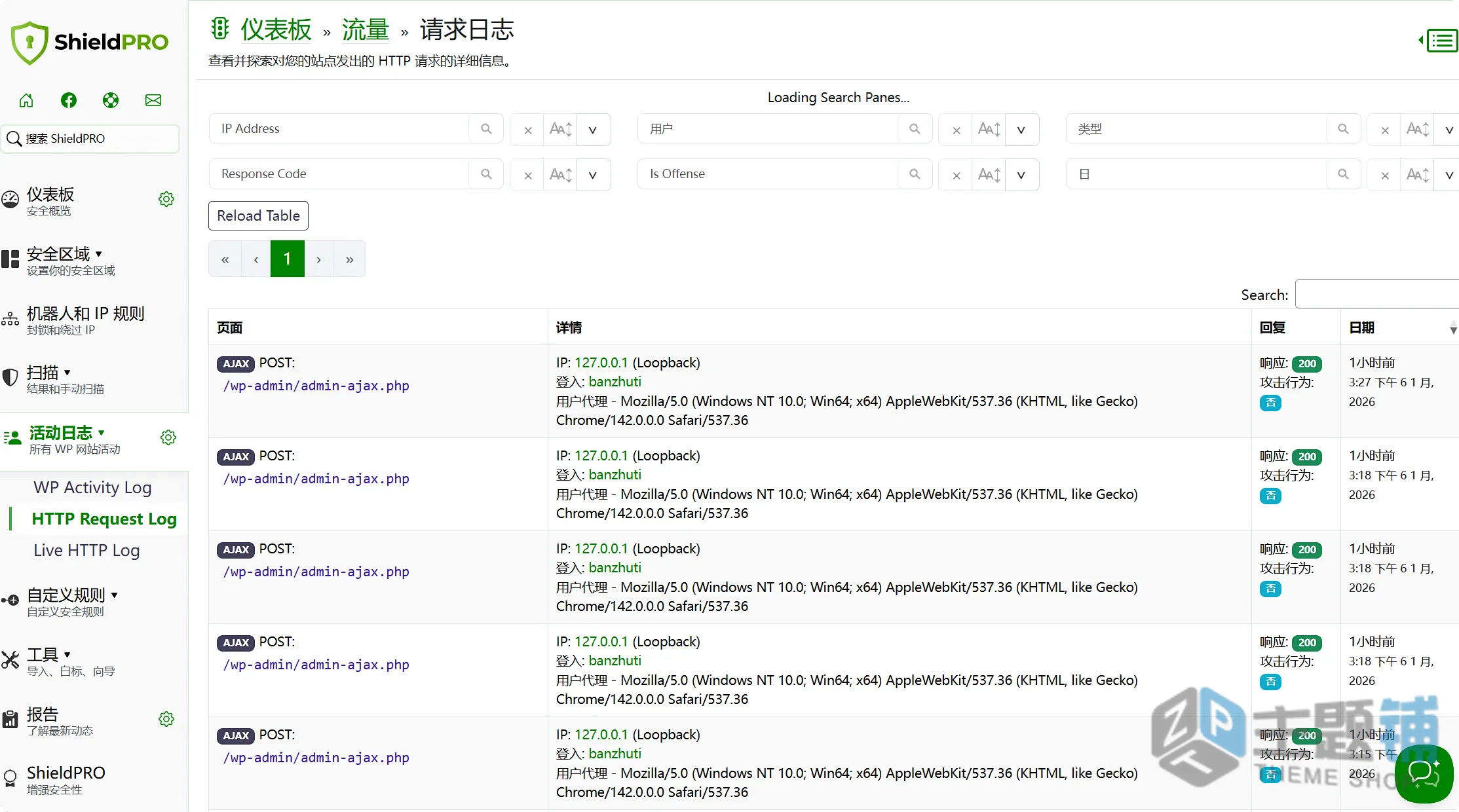Click the 搜索 ShieldPRO search box

coord(90,139)
